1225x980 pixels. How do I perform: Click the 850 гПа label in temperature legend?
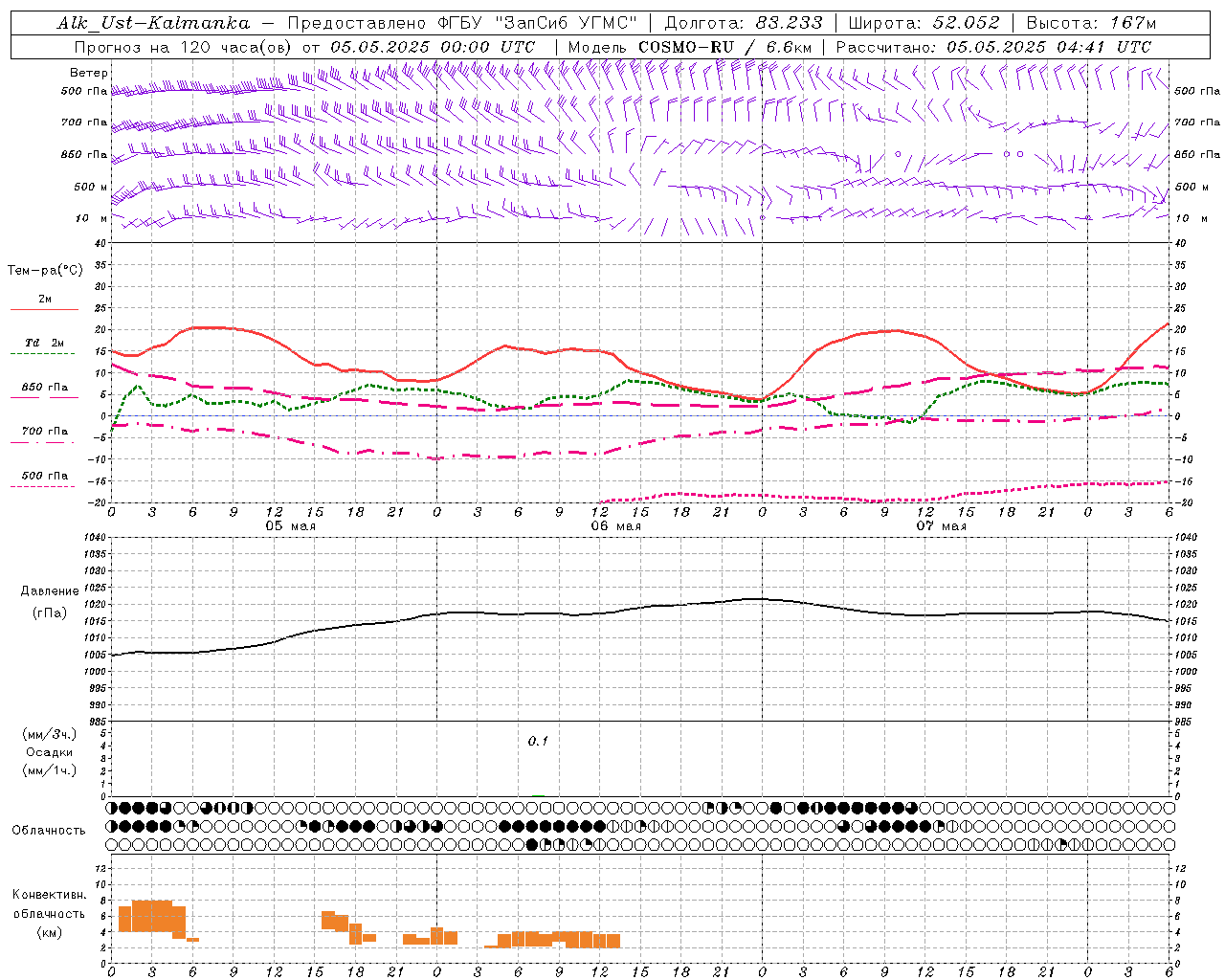click(45, 388)
